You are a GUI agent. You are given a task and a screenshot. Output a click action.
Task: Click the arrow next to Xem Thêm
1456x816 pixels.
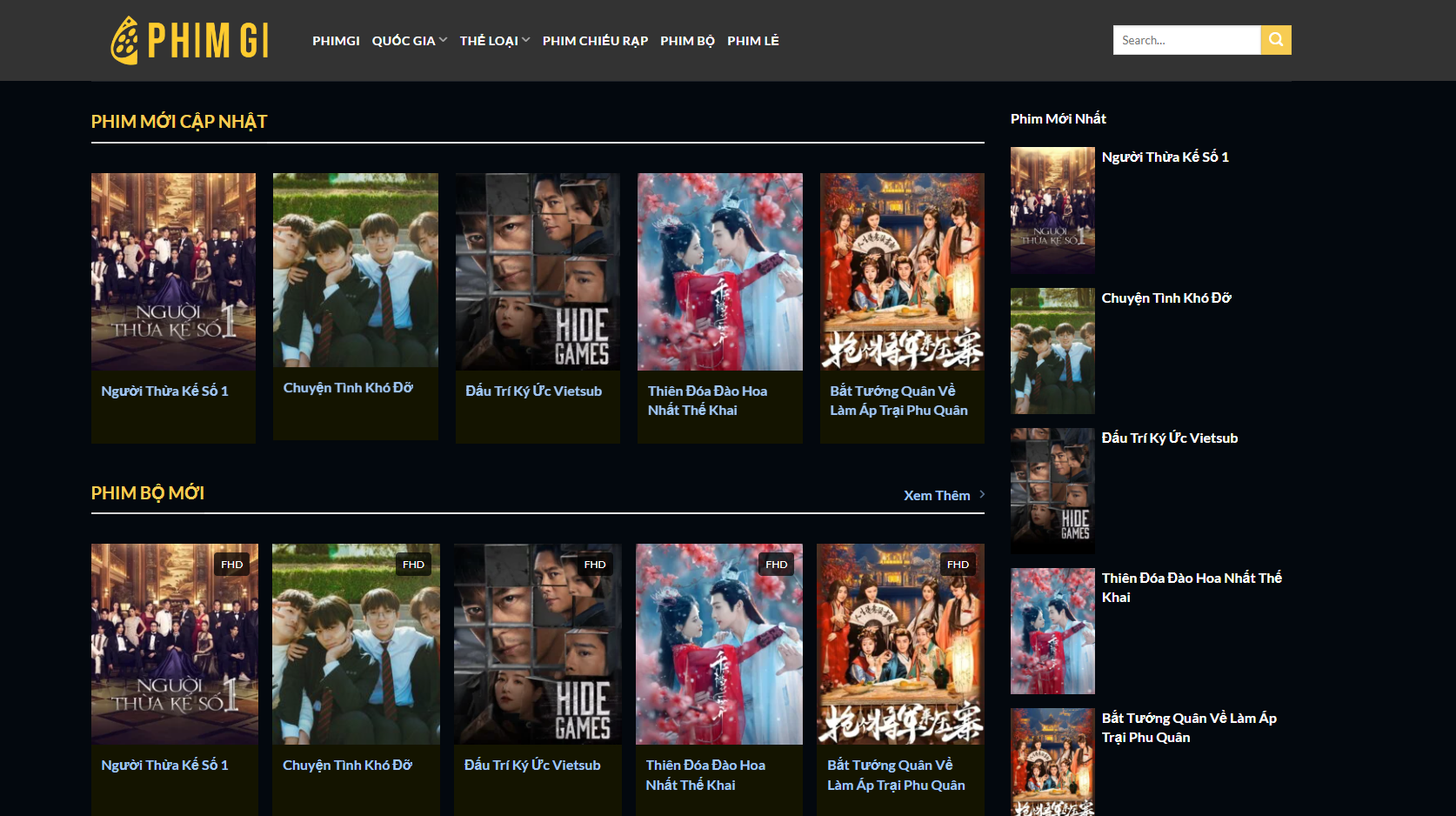click(982, 494)
